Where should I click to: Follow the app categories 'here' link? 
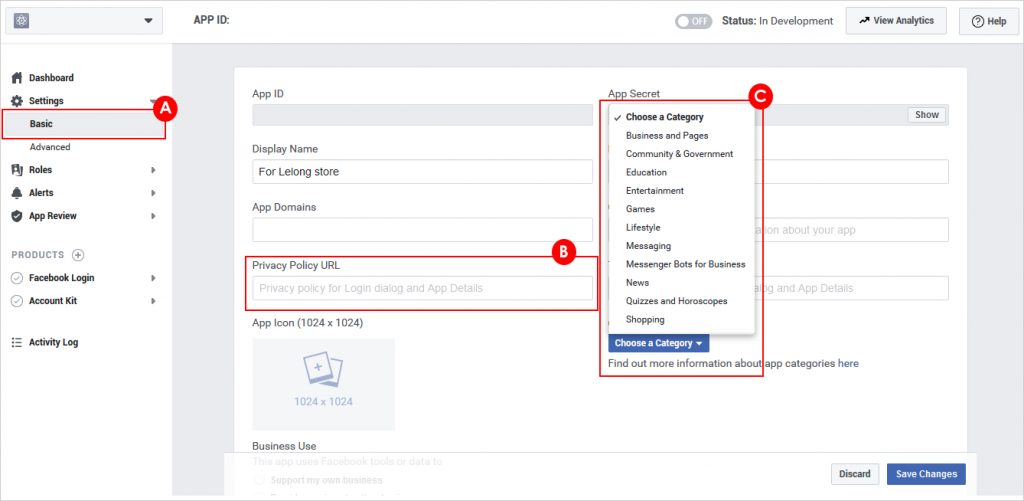click(x=848, y=363)
